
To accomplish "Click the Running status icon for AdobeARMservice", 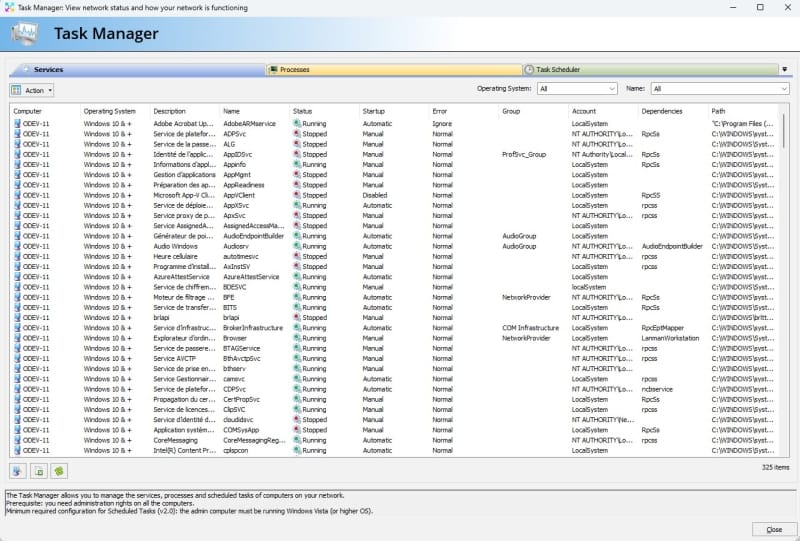I will coord(297,124).
